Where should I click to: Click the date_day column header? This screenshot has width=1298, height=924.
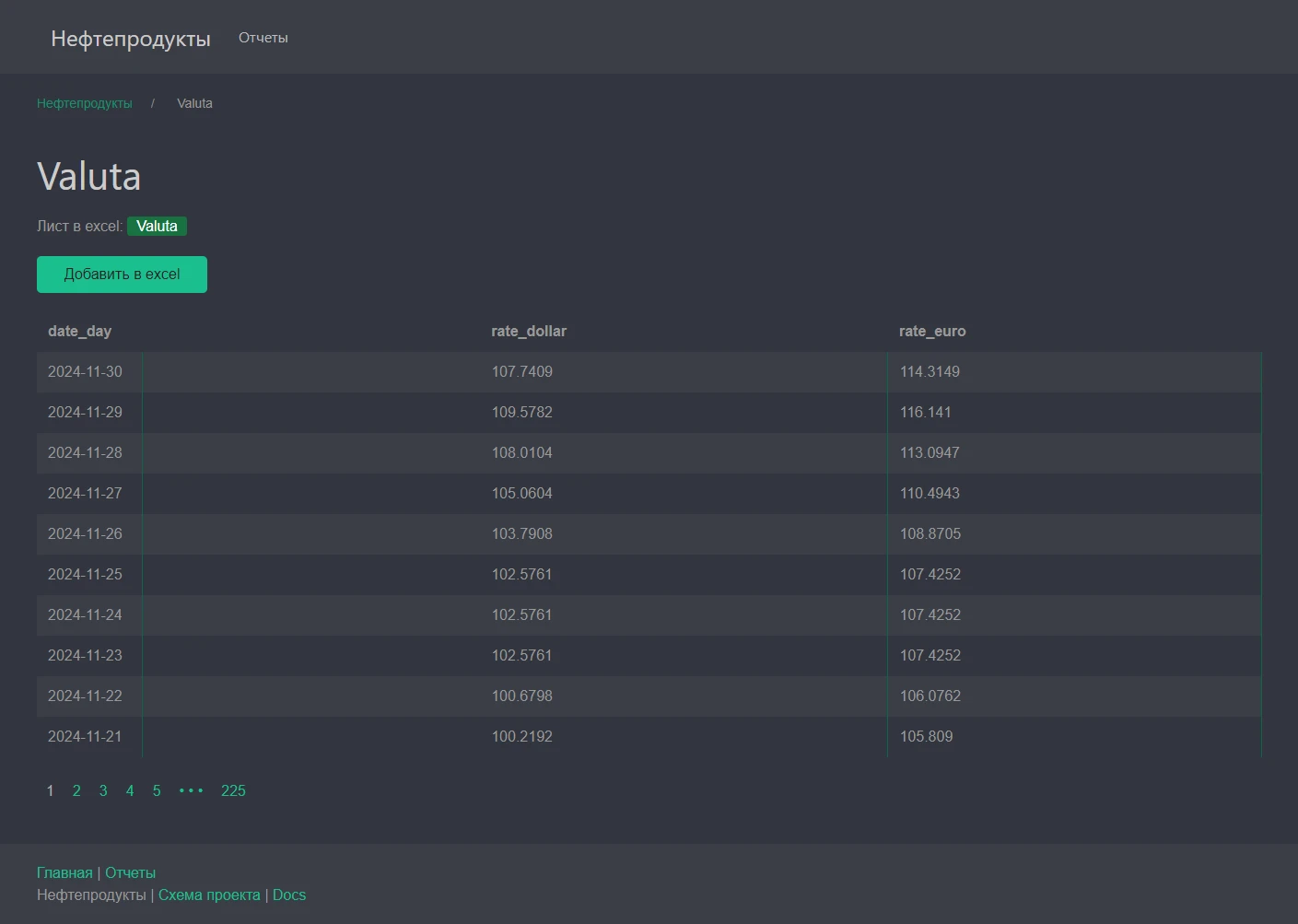79,332
